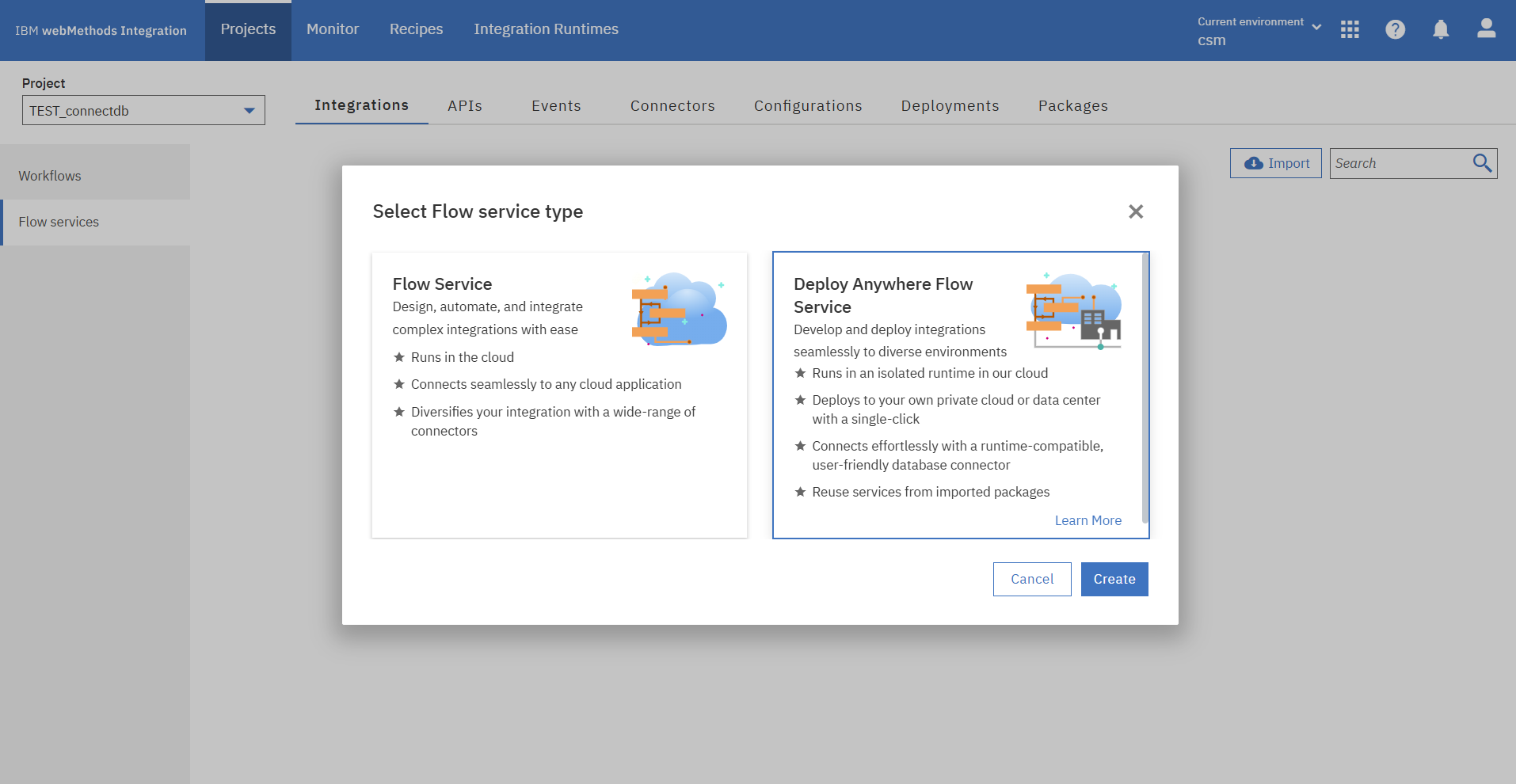Click the 'Select Flow service type' heading
1516x784 pixels.
tap(478, 211)
